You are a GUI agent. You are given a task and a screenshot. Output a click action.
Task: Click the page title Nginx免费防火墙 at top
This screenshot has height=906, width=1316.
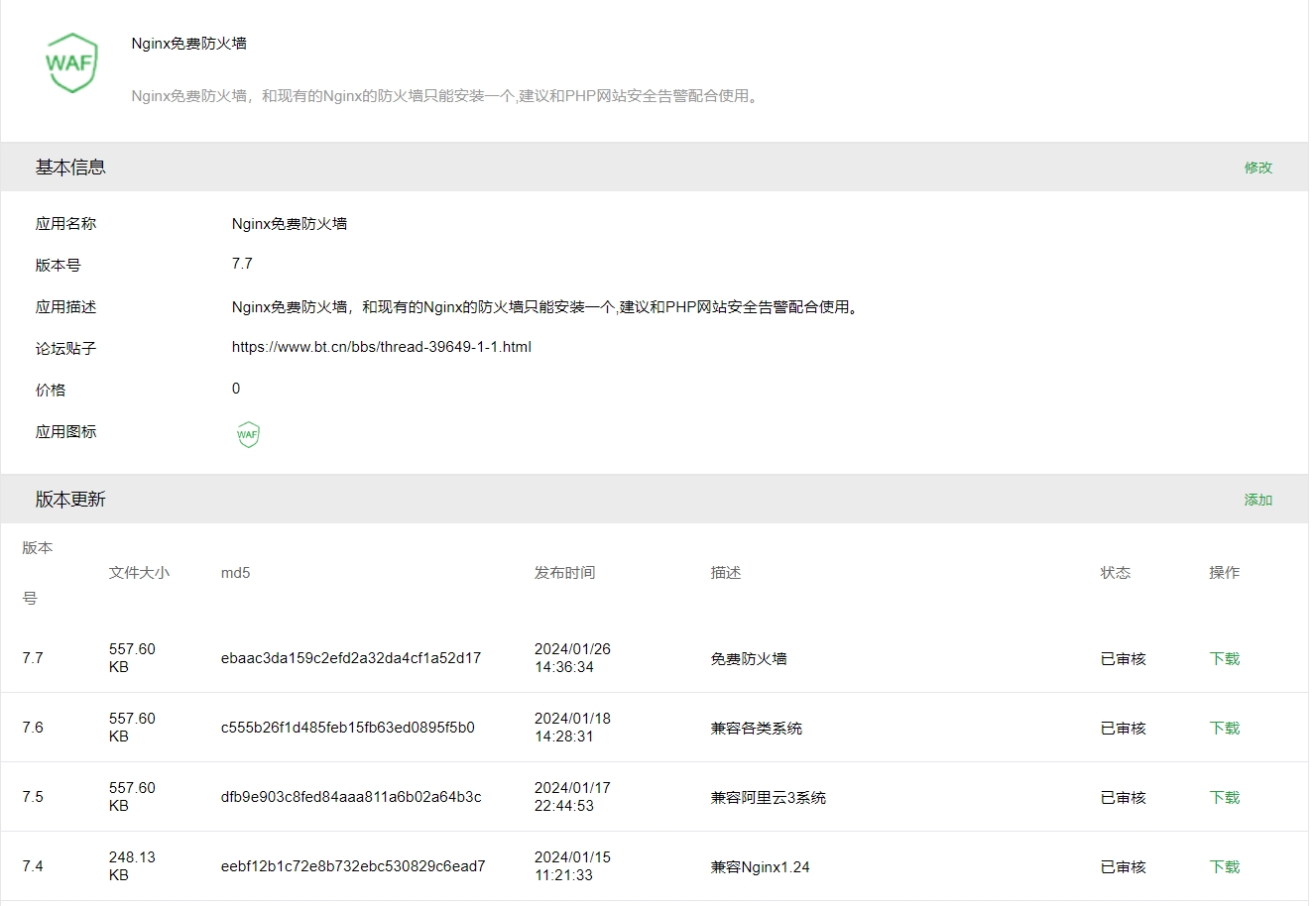[x=189, y=44]
